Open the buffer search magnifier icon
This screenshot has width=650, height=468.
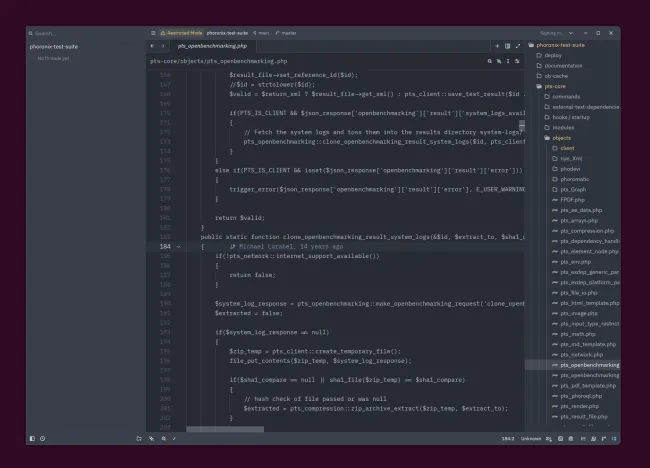[490, 61]
